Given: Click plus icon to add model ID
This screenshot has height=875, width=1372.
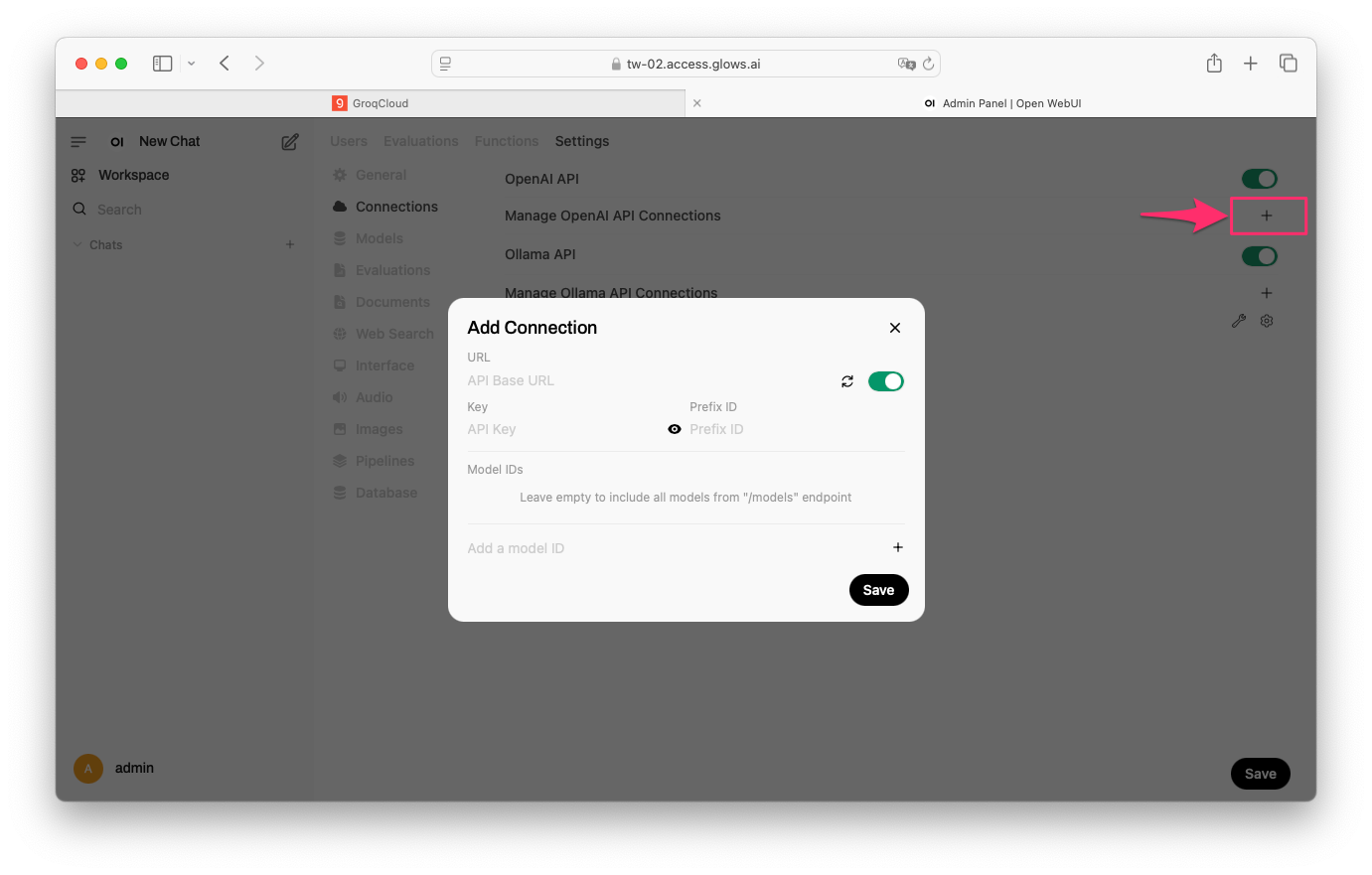Looking at the screenshot, I should pos(898,547).
